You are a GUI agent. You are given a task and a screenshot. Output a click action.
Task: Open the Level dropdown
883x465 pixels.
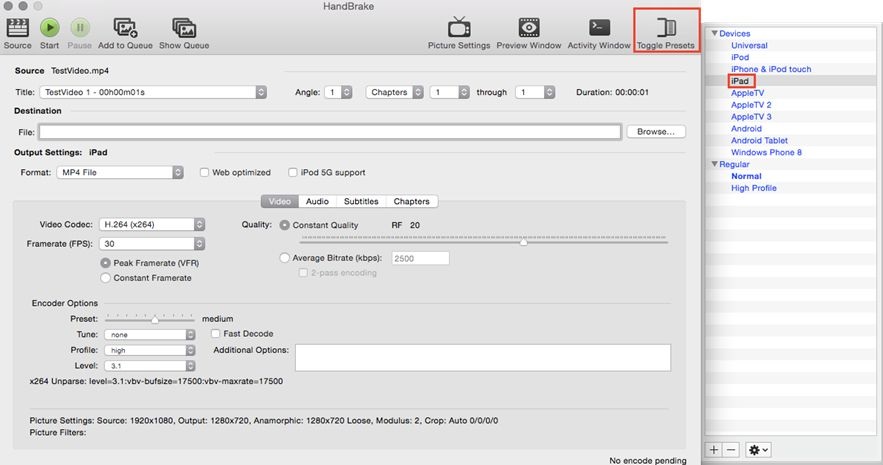pos(149,366)
